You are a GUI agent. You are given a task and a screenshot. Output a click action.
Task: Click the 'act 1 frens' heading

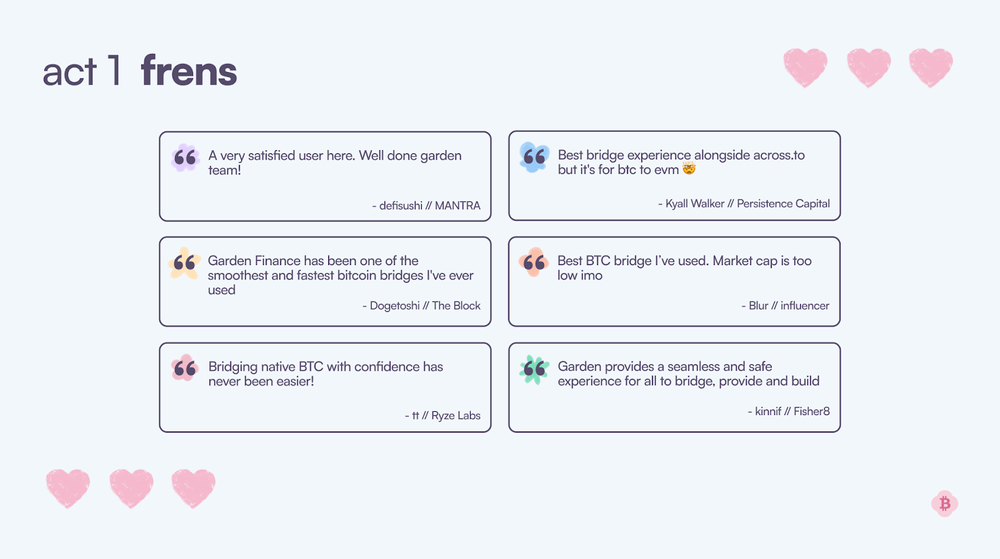140,71
